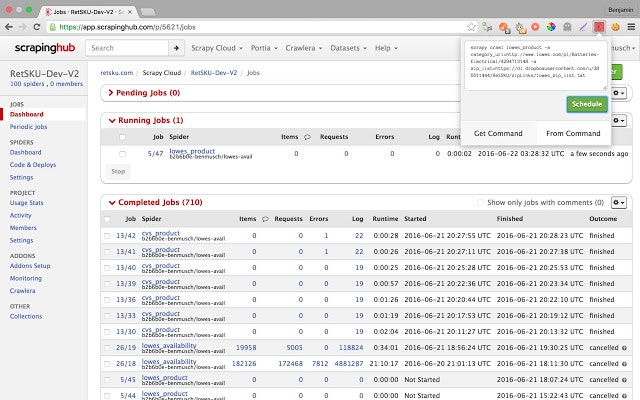Image resolution: width=640 pixels, height=400 pixels.
Task: Tick the checkbox for job 13/42
Action: (108, 236)
